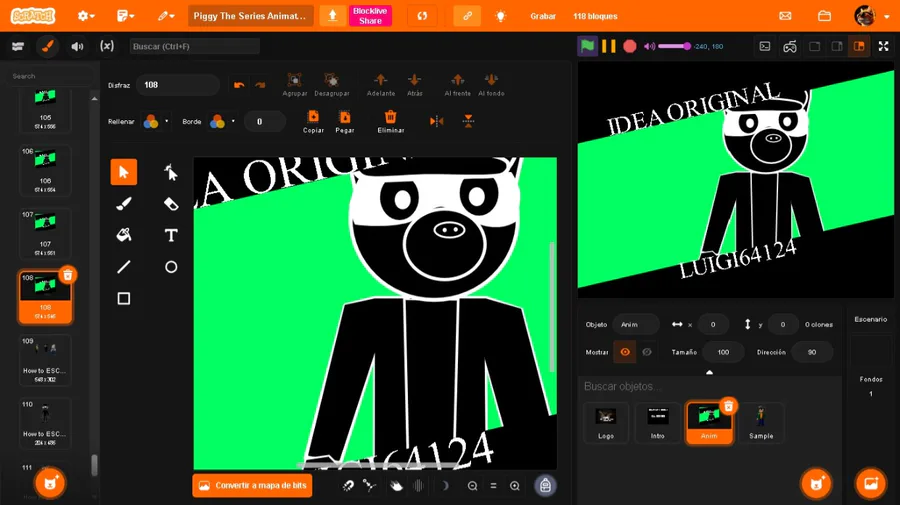Select the Line tool
900x505 pixels.
click(x=123, y=267)
